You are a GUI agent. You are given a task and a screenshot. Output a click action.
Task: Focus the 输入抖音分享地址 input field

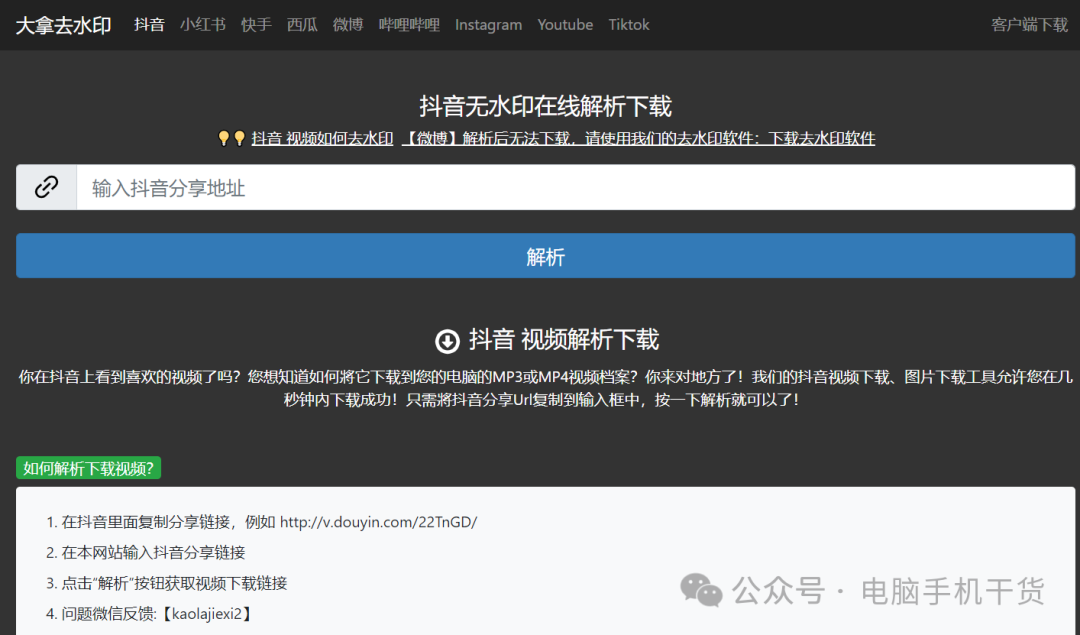[x=575, y=187]
